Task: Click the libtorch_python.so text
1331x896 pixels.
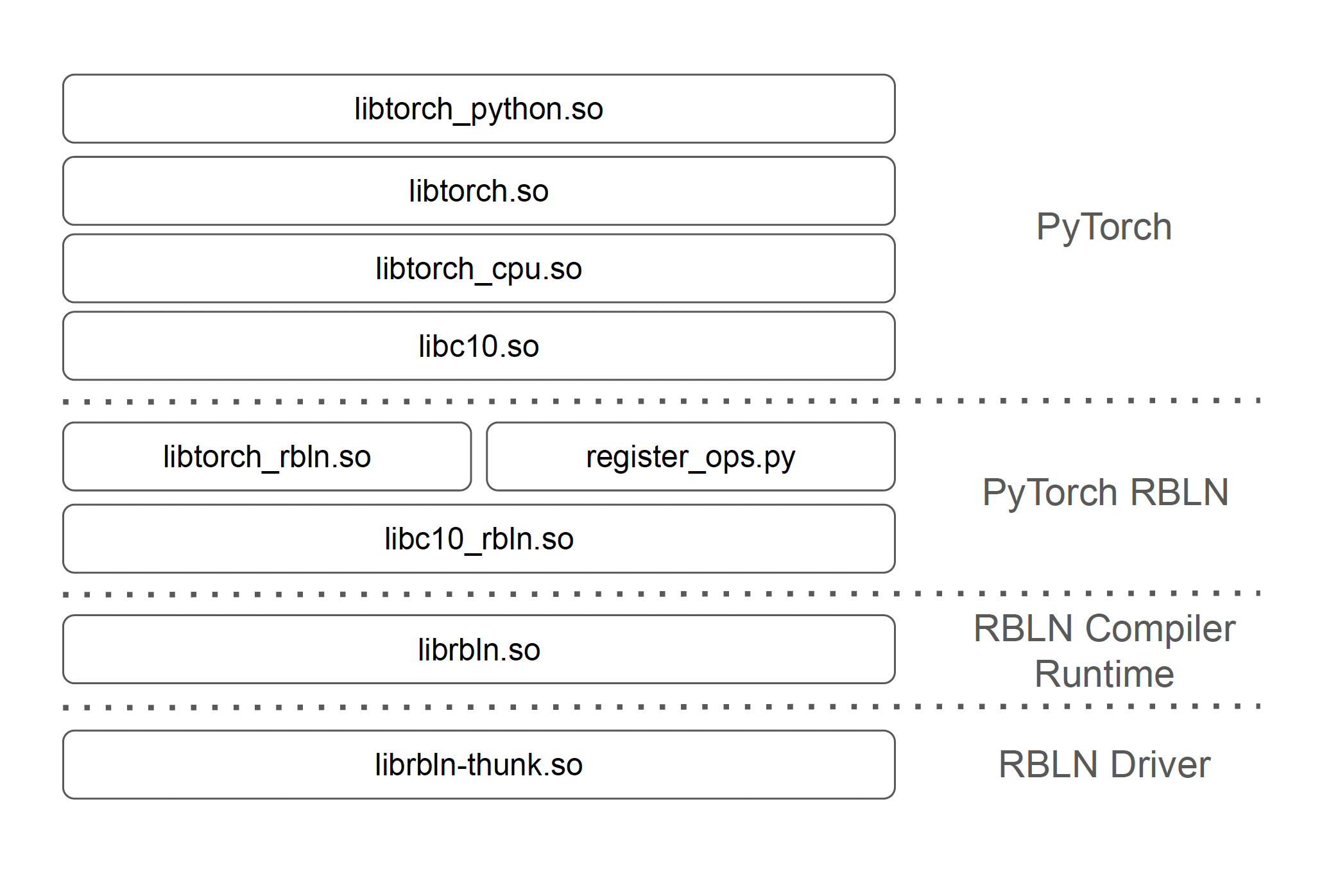Action: tap(479, 109)
